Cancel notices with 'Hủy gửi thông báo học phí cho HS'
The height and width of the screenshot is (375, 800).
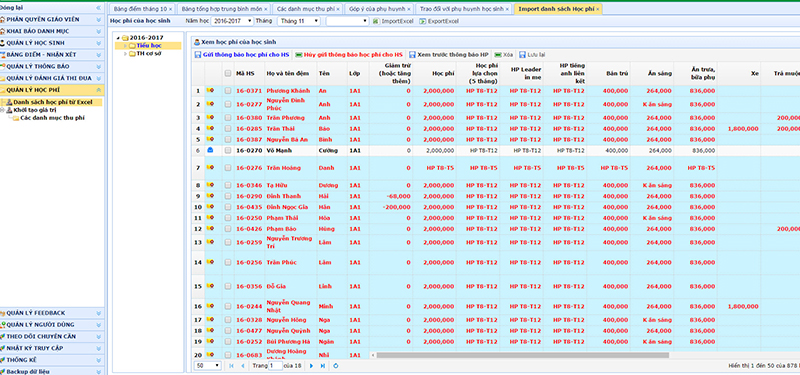pyautogui.click(x=349, y=55)
